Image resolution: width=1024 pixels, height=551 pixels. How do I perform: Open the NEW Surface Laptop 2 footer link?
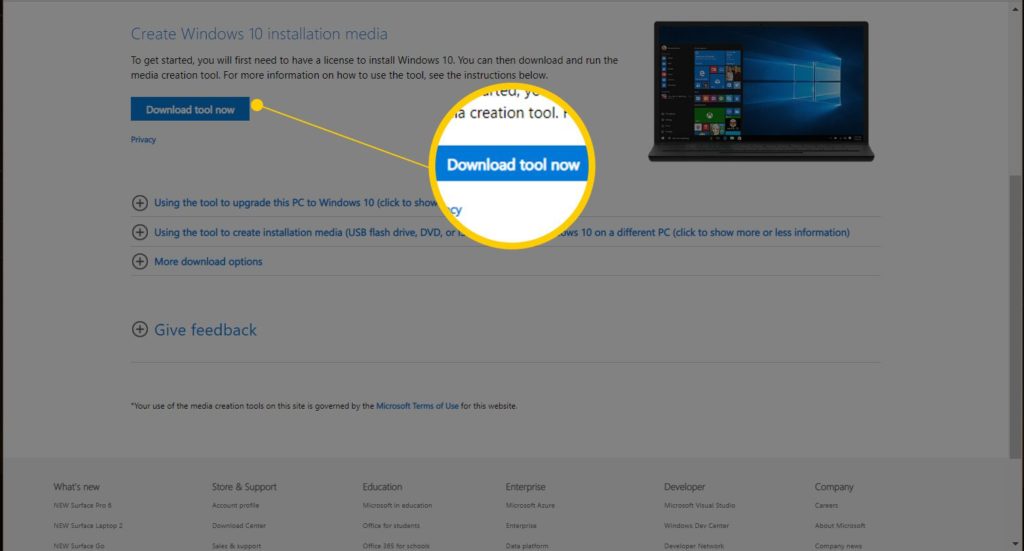click(88, 526)
